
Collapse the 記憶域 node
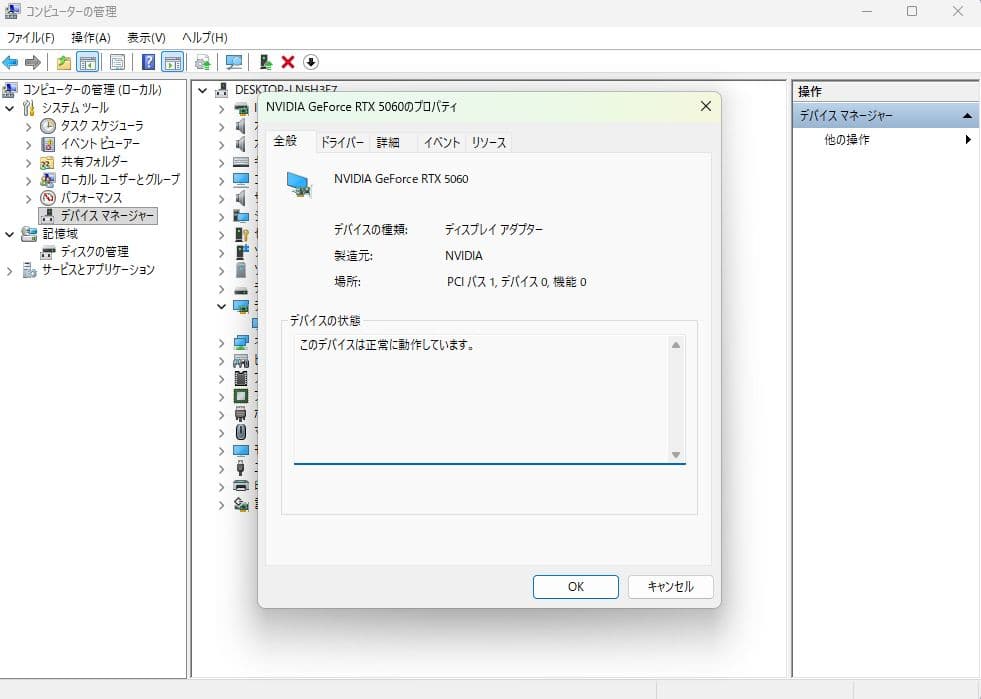(x=9, y=235)
